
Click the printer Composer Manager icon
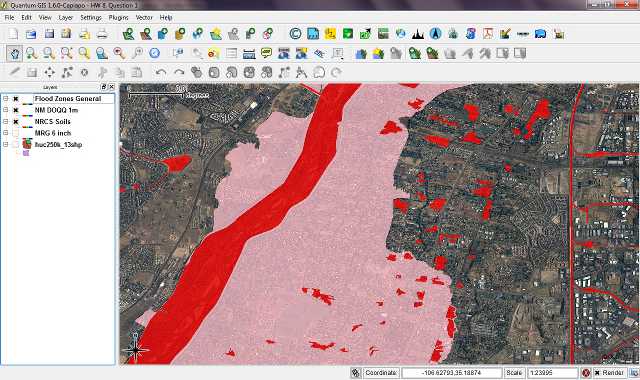tap(102, 34)
